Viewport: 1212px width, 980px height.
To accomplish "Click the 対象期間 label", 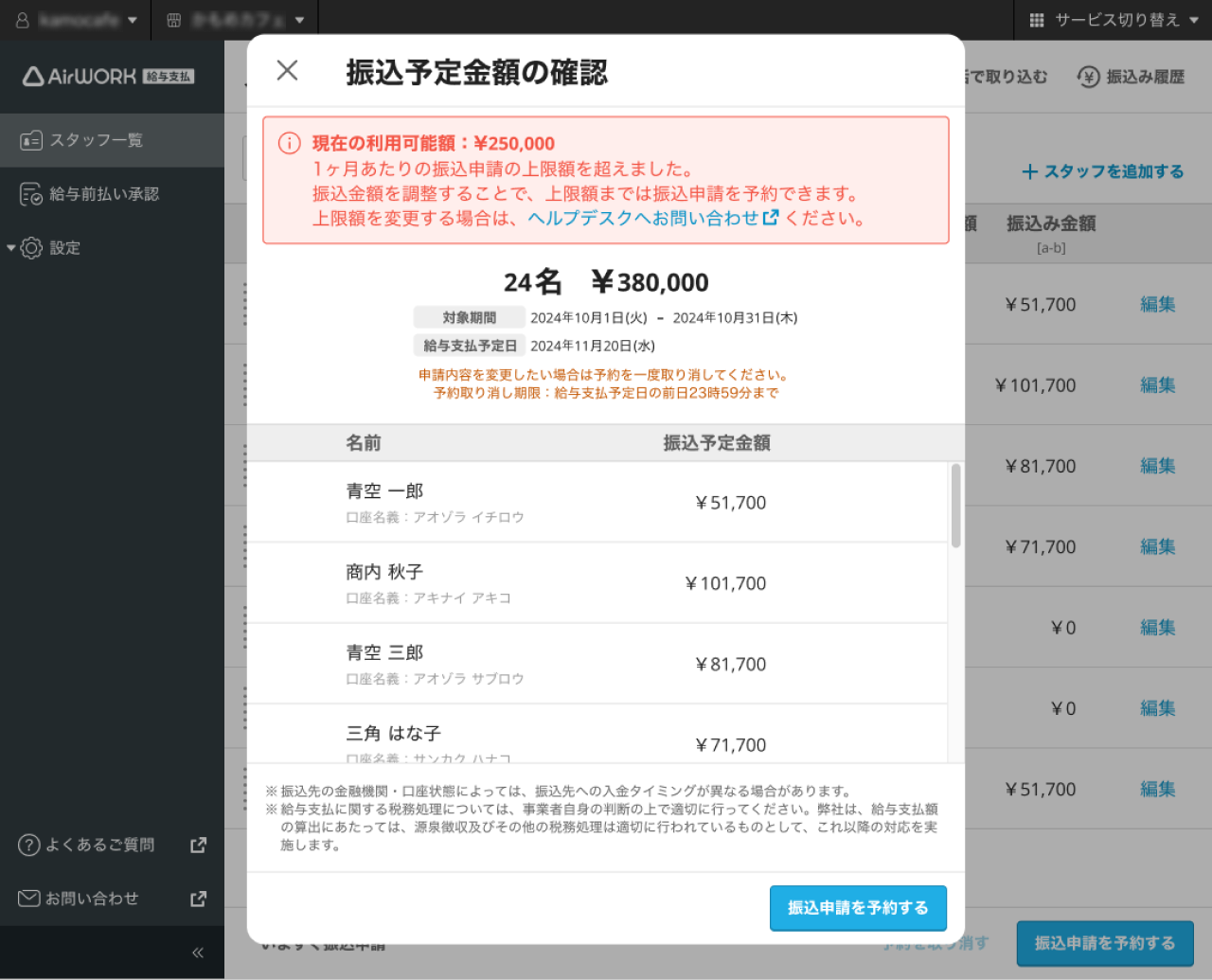I will pos(470,318).
